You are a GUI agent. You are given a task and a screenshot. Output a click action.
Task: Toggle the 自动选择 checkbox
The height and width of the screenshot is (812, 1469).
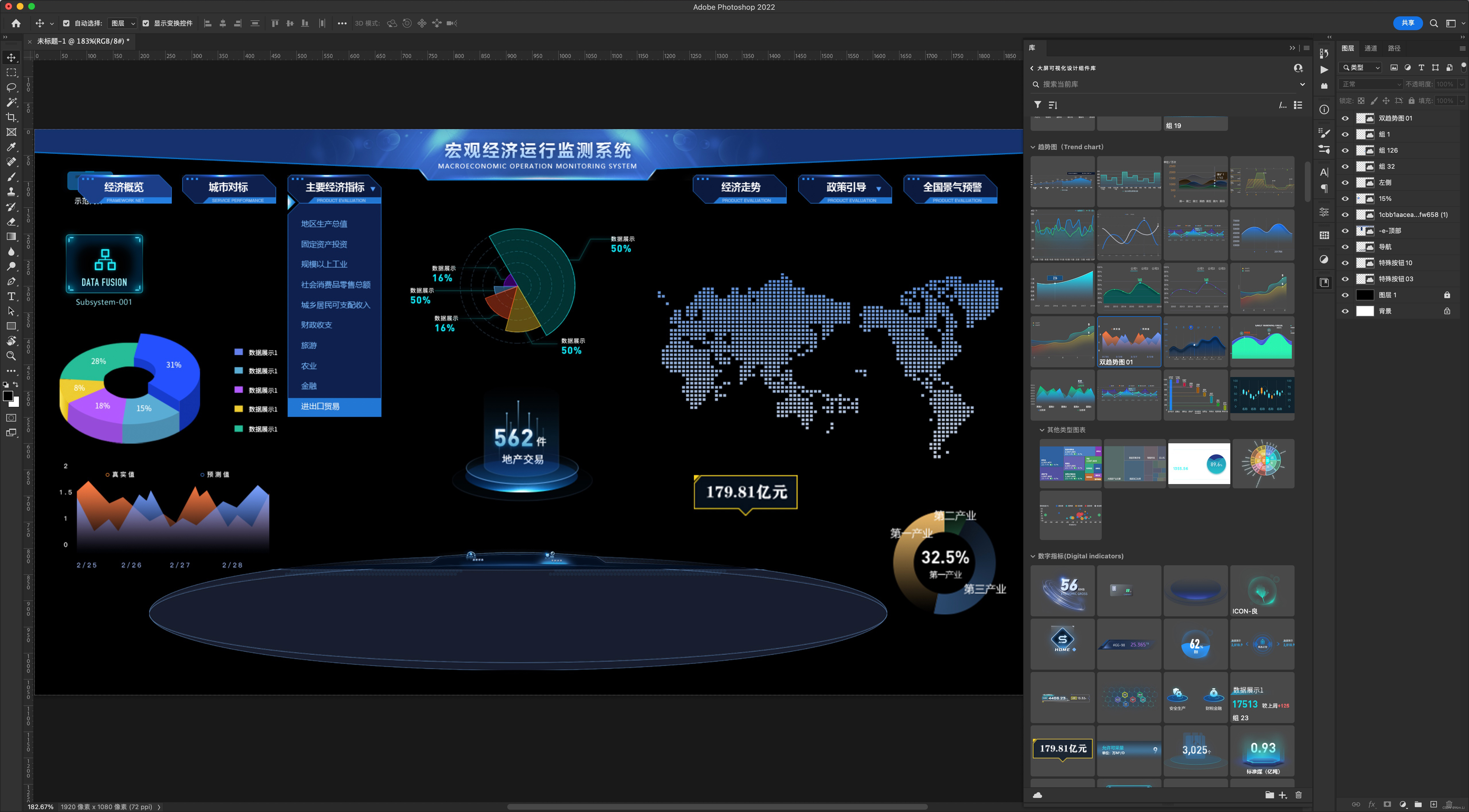(66, 23)
